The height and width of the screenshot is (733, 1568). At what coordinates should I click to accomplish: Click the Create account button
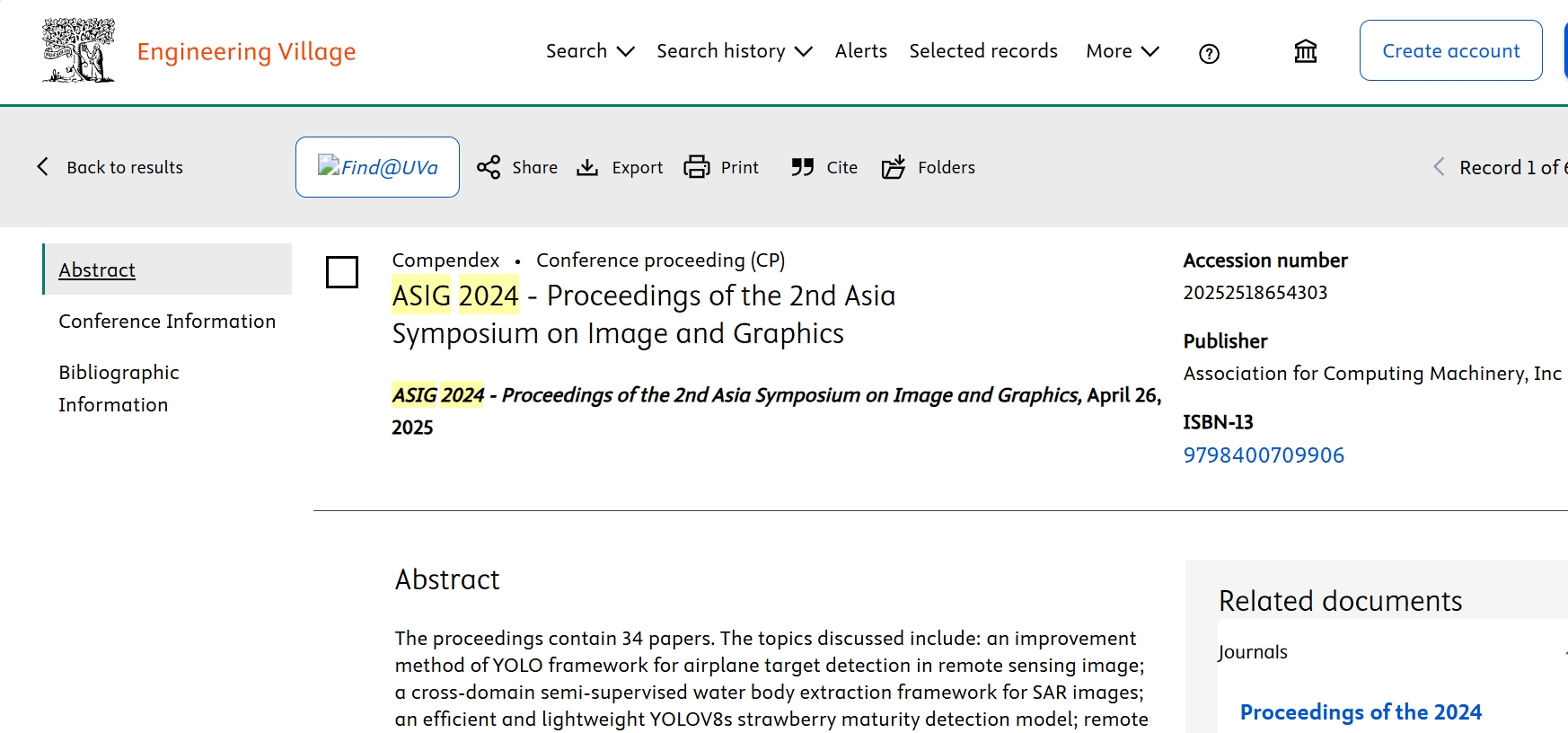[1451, 50]
